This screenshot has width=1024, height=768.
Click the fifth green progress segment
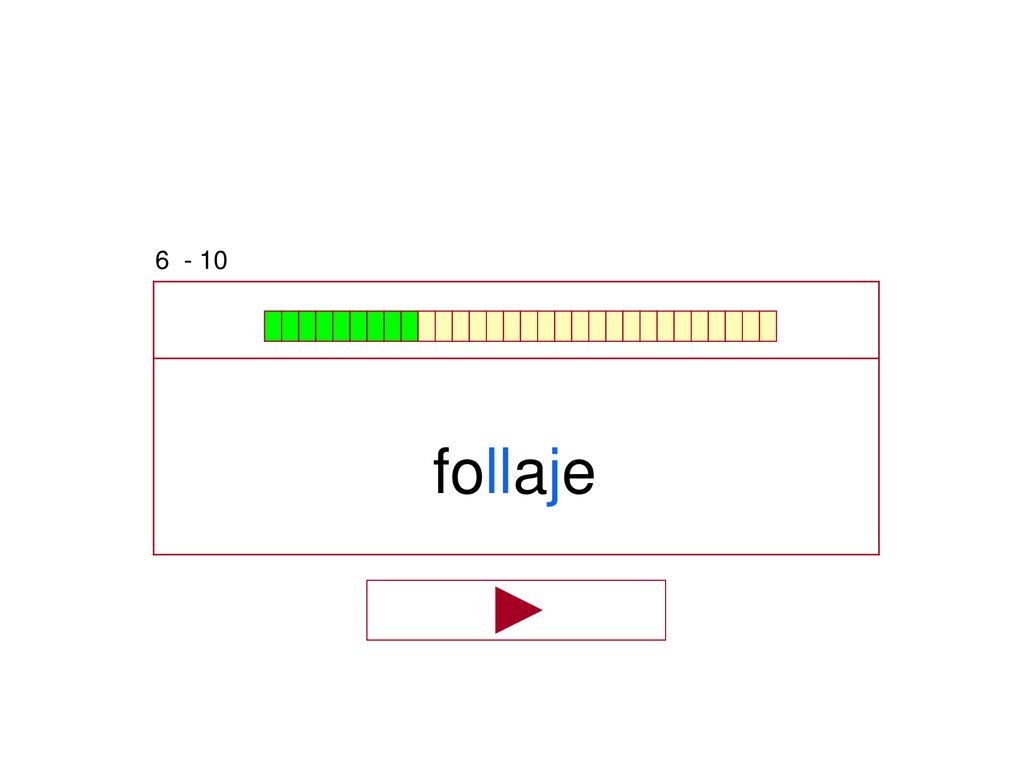pos(342,326)
